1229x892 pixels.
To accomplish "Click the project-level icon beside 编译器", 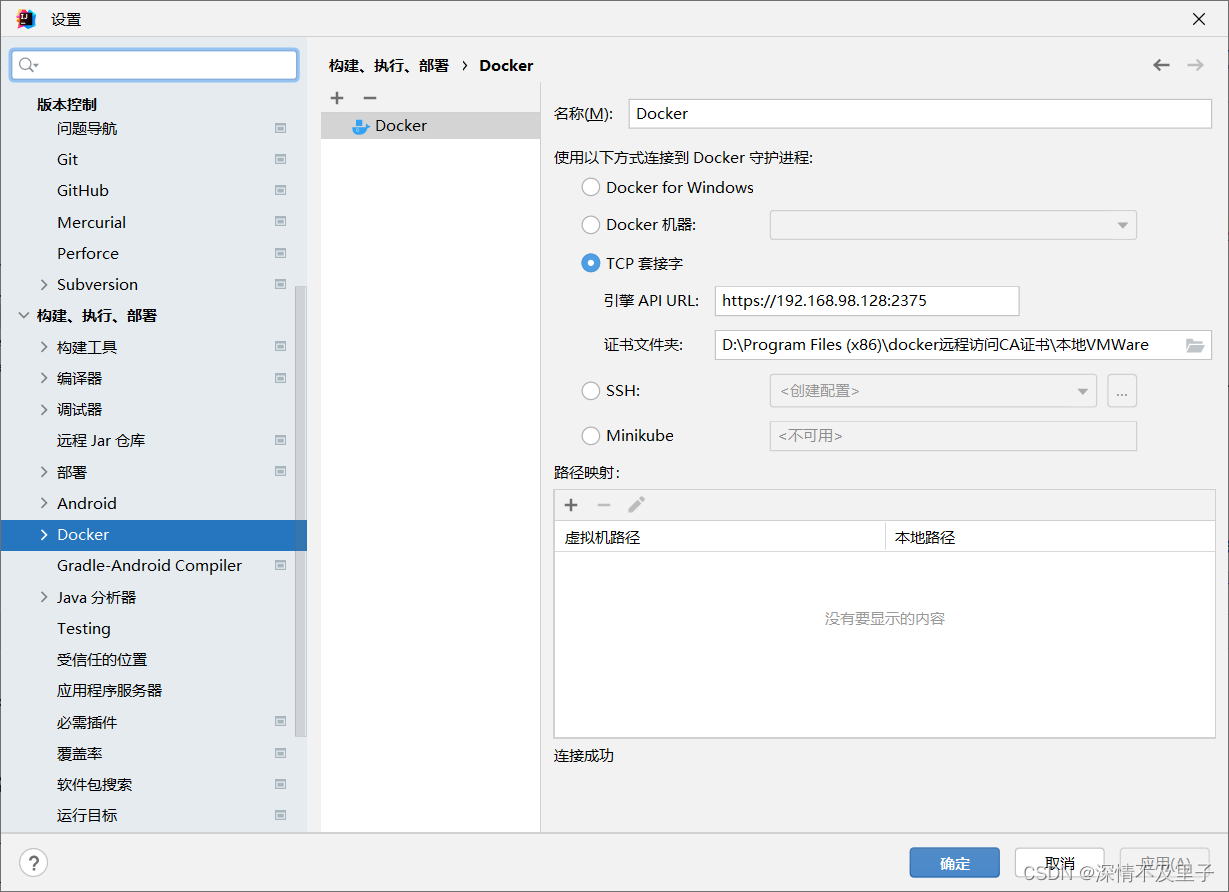I will tap(281, 378).
